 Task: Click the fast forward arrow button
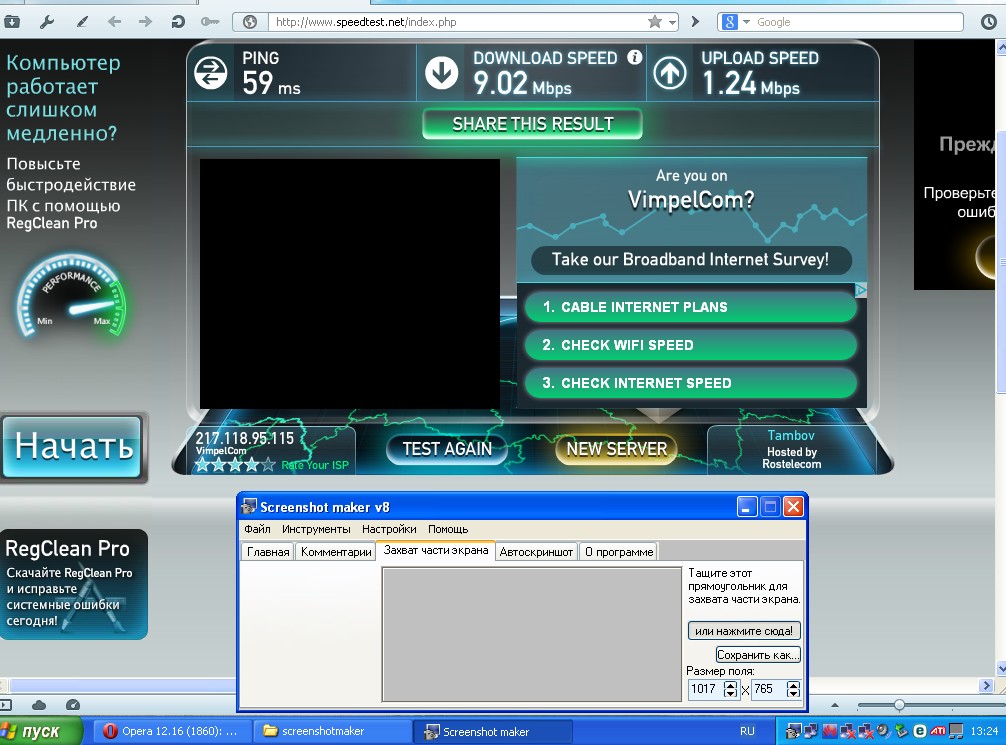(x=695, y=22)
